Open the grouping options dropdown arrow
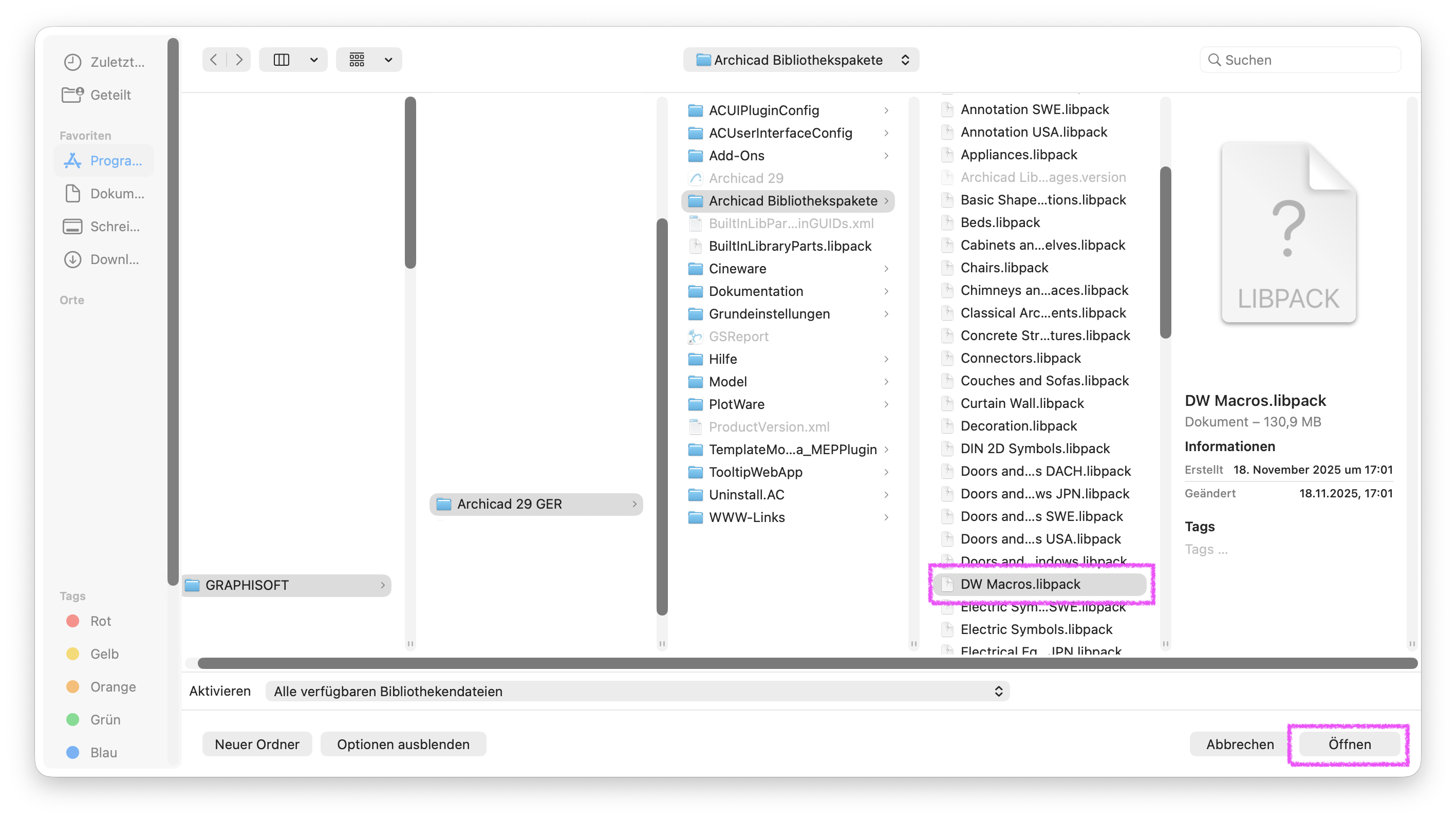Image resolution: width=1456 pixels, height=820 pixels. pyautogui.click(x=388, y=60)
